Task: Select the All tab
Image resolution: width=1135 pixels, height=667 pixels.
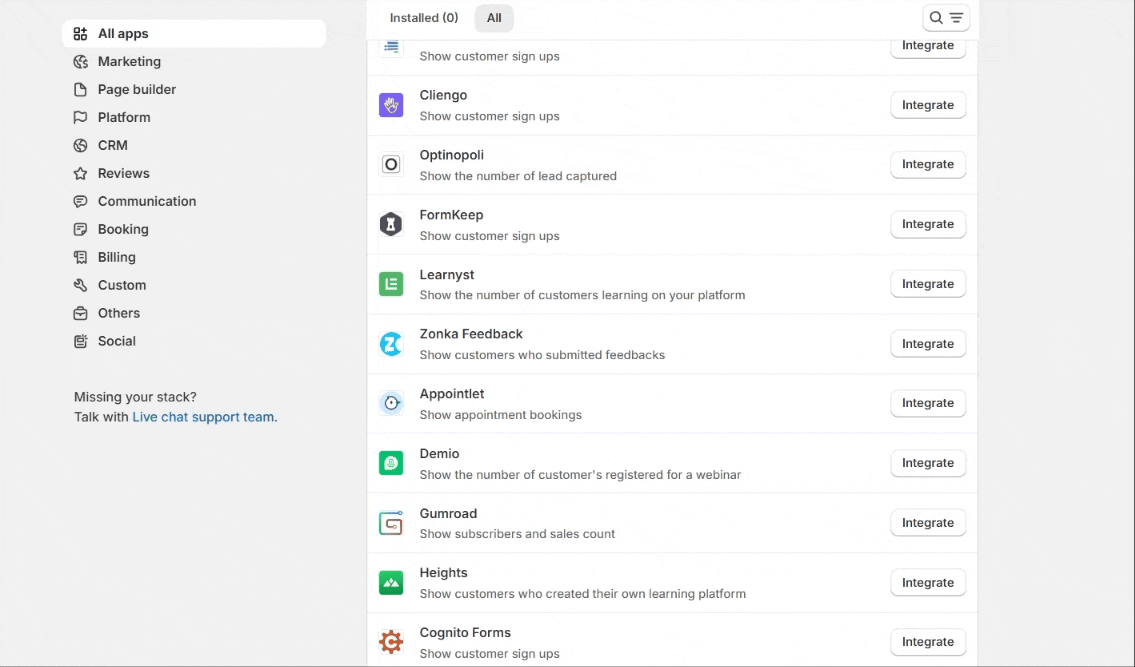Action: point(494,18)
